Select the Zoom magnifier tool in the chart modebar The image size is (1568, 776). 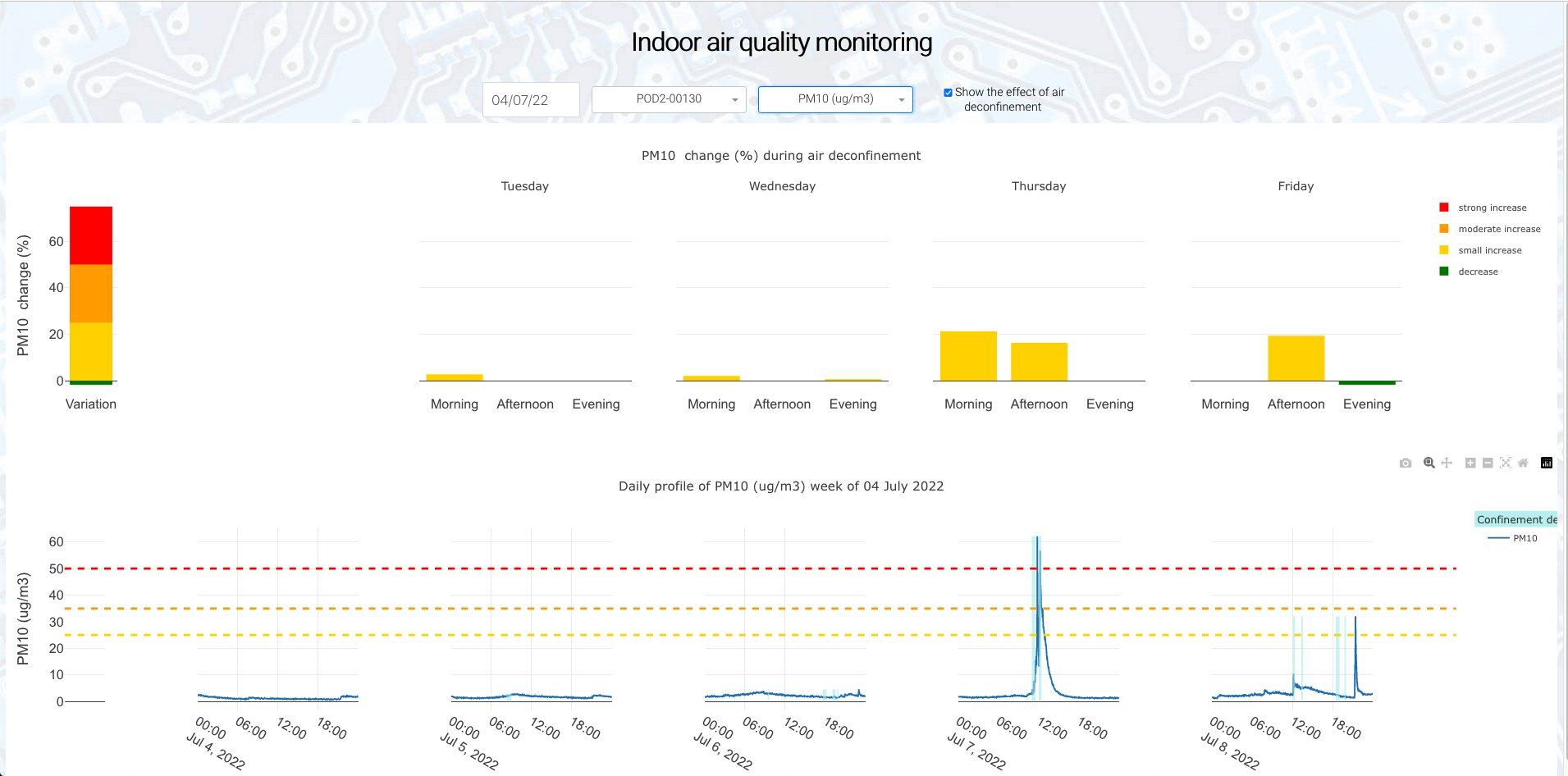click(1429, 463)
